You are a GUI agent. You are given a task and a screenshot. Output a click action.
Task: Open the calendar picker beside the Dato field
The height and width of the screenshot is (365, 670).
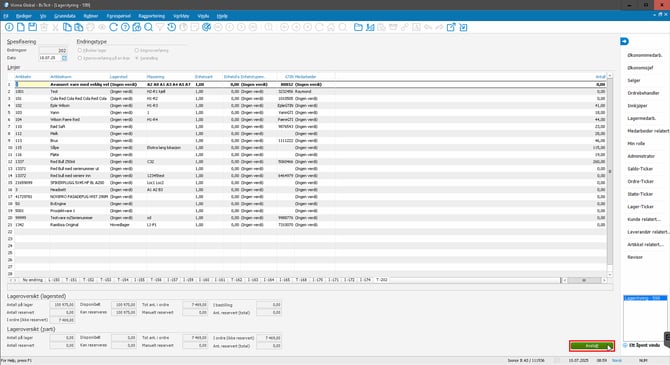click(x=65, y=58)
